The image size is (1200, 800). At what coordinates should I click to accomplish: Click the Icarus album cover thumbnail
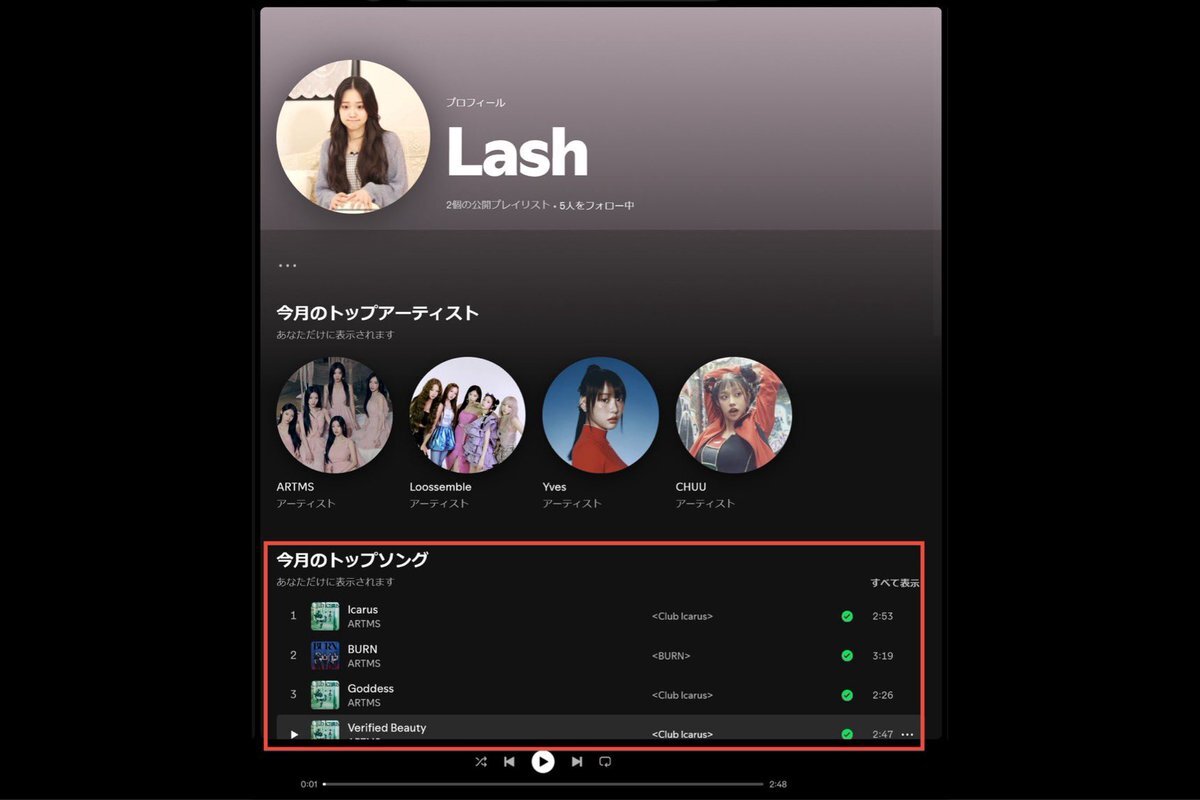pos(325,616)
